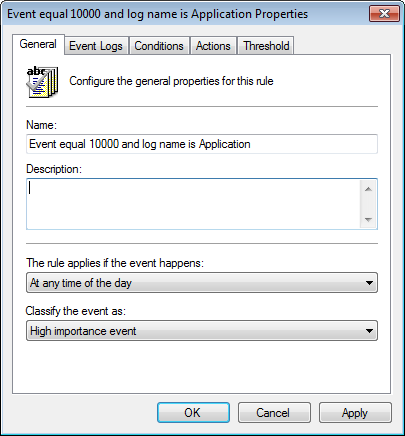This screenshot has width=405, height=436.
Task: Click the description scrollbar track
Action: click(x=368, y=205)
